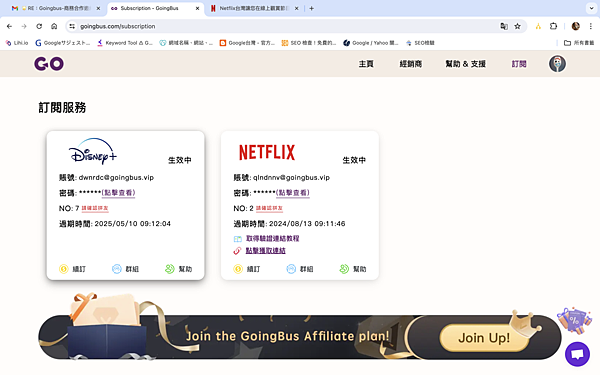
Task: Click Disney+ expiry 2025/05/10 09:12:04
Action: (132, 224)
